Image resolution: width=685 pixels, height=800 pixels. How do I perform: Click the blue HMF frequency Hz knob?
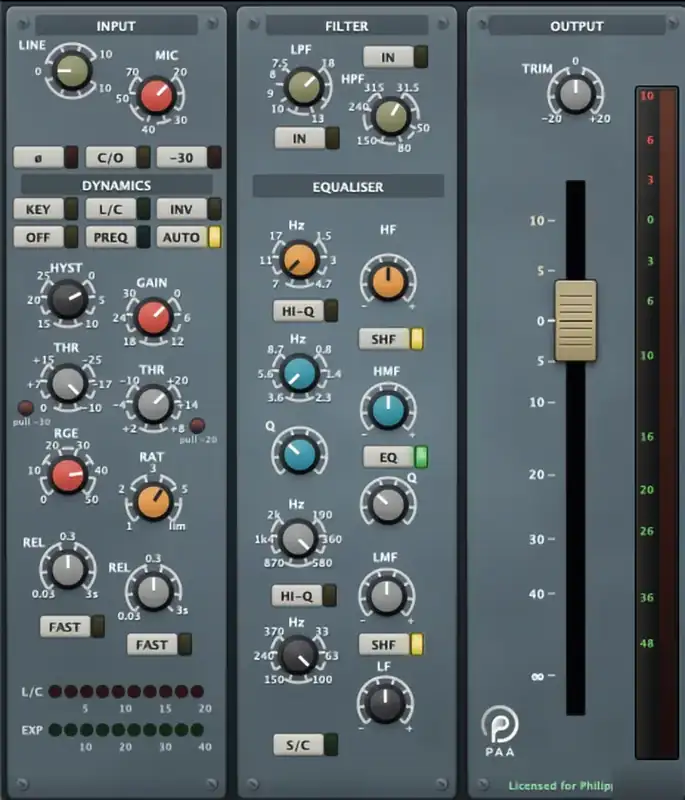click(299, 373)
